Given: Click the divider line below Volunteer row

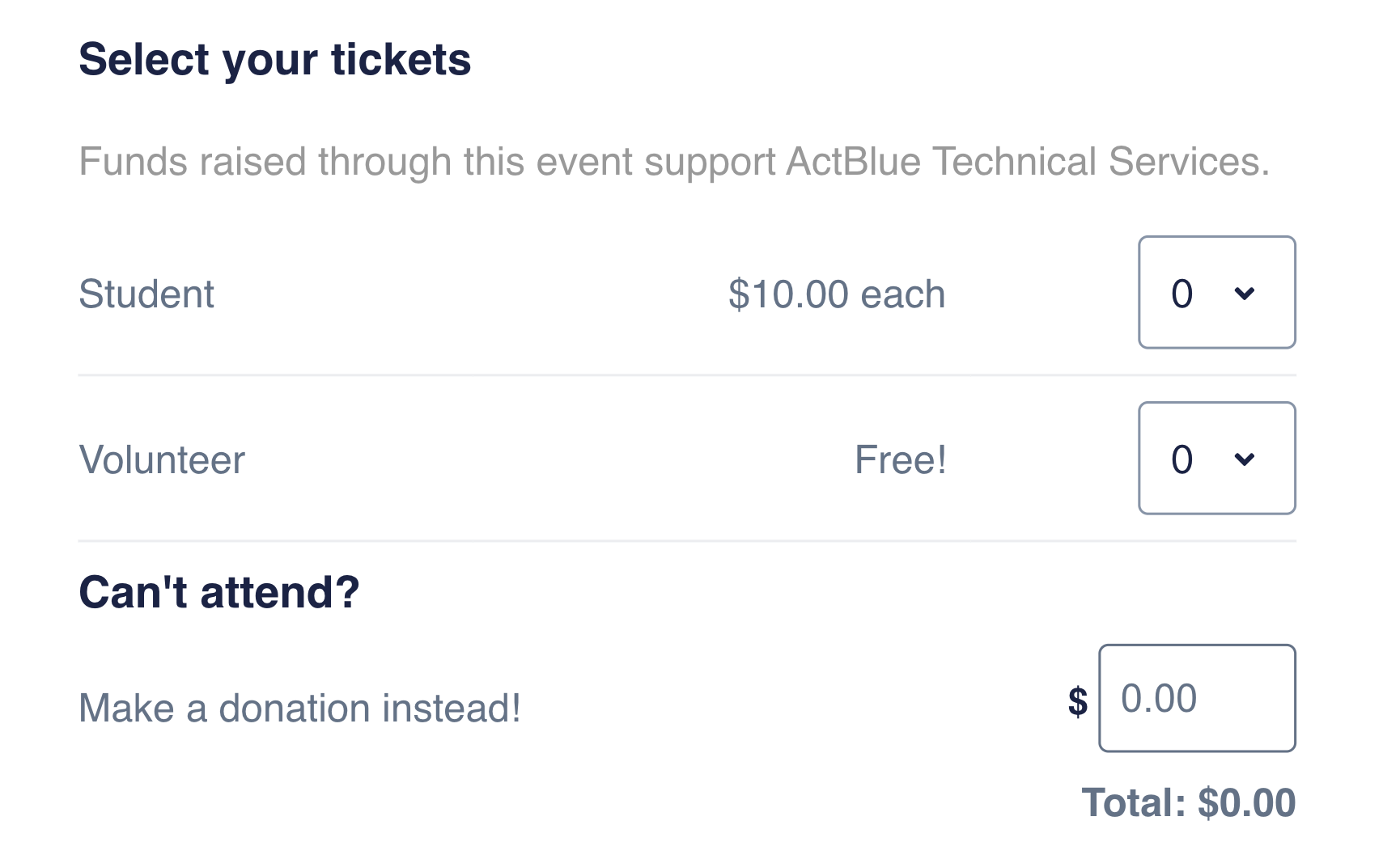Looking at the screenshot, I should pyautogui.click(x=686, y=541).
